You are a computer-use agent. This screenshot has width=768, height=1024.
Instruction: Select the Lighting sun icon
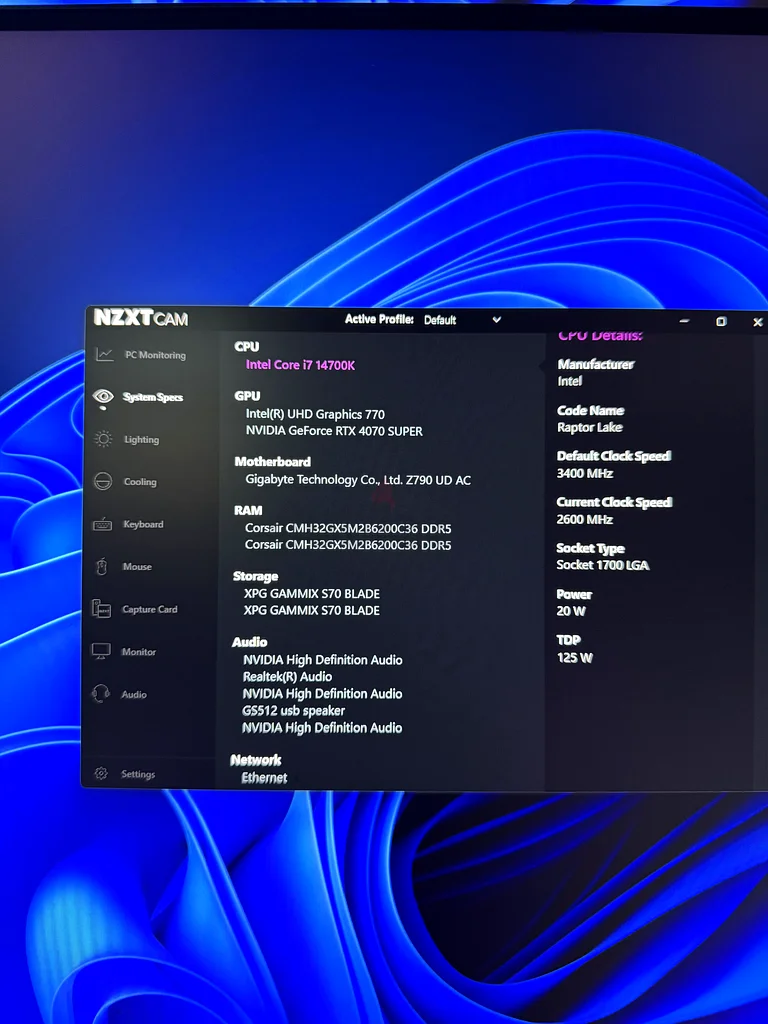pyautogui.click(x=103, y=439)
